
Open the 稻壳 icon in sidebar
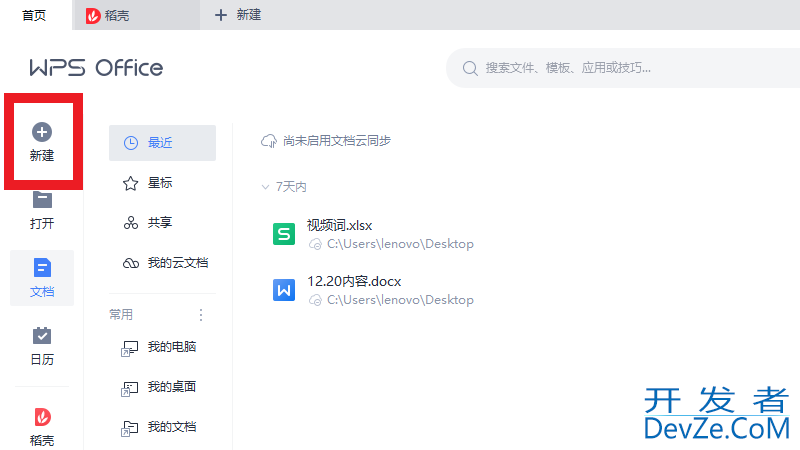coord(42,417)
